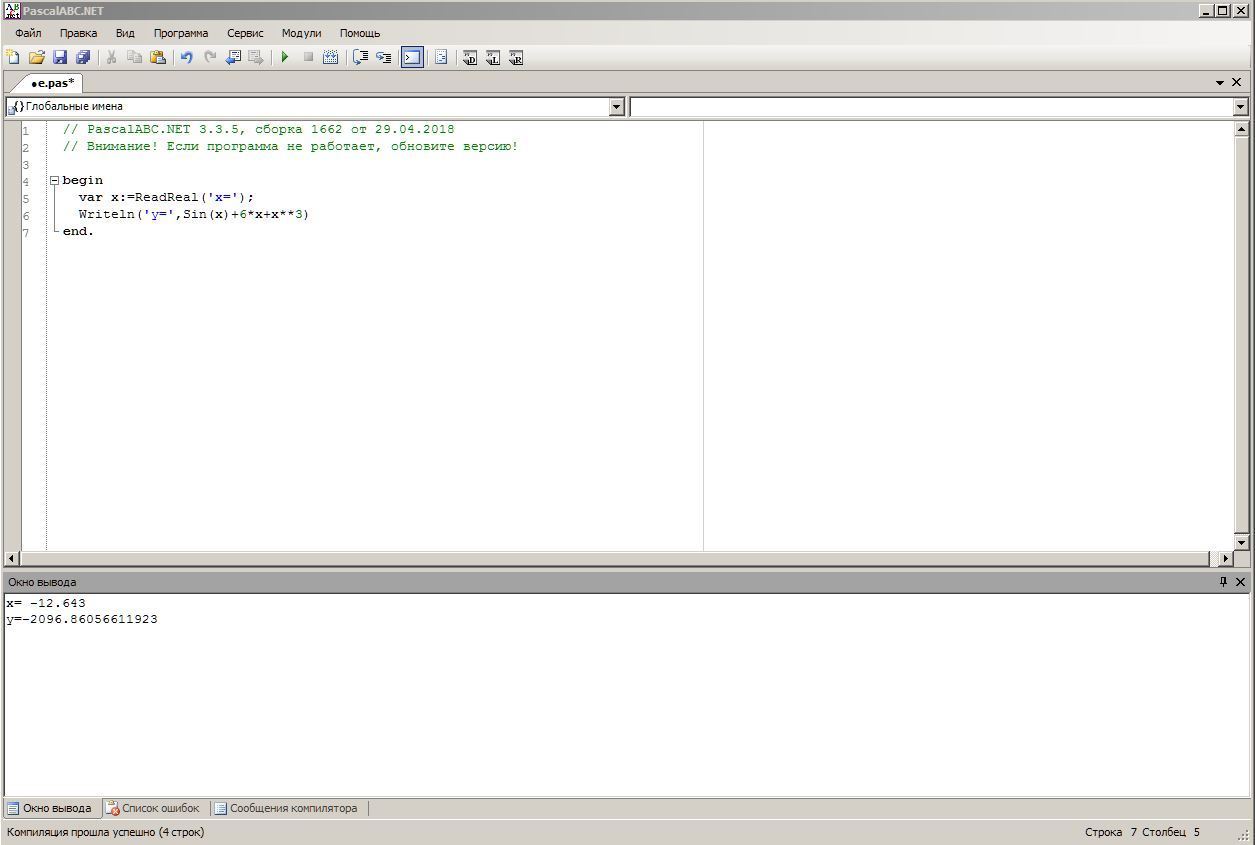Image resolution: width=1255 pixels, height=845 pixels.
Task: Toggle the output window toolbar button
Action: (412, 58)
